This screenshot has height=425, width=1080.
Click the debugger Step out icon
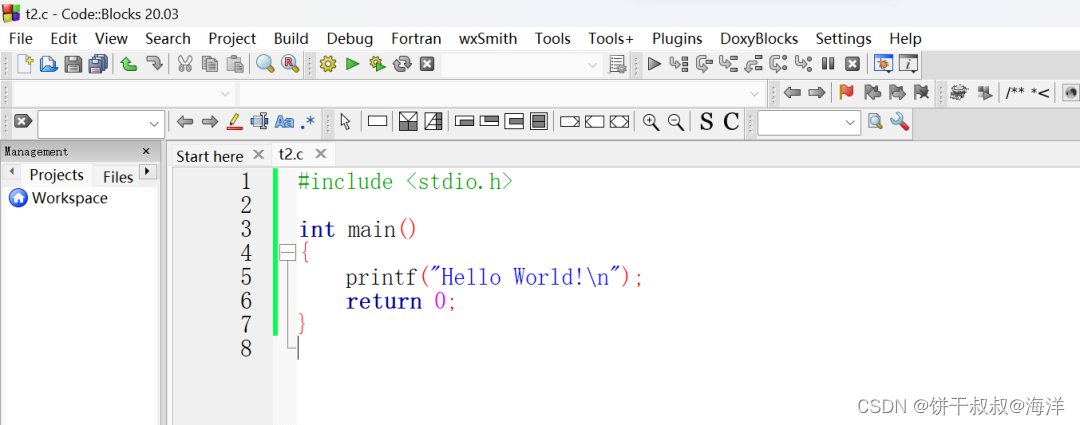(x=754, y=64)
